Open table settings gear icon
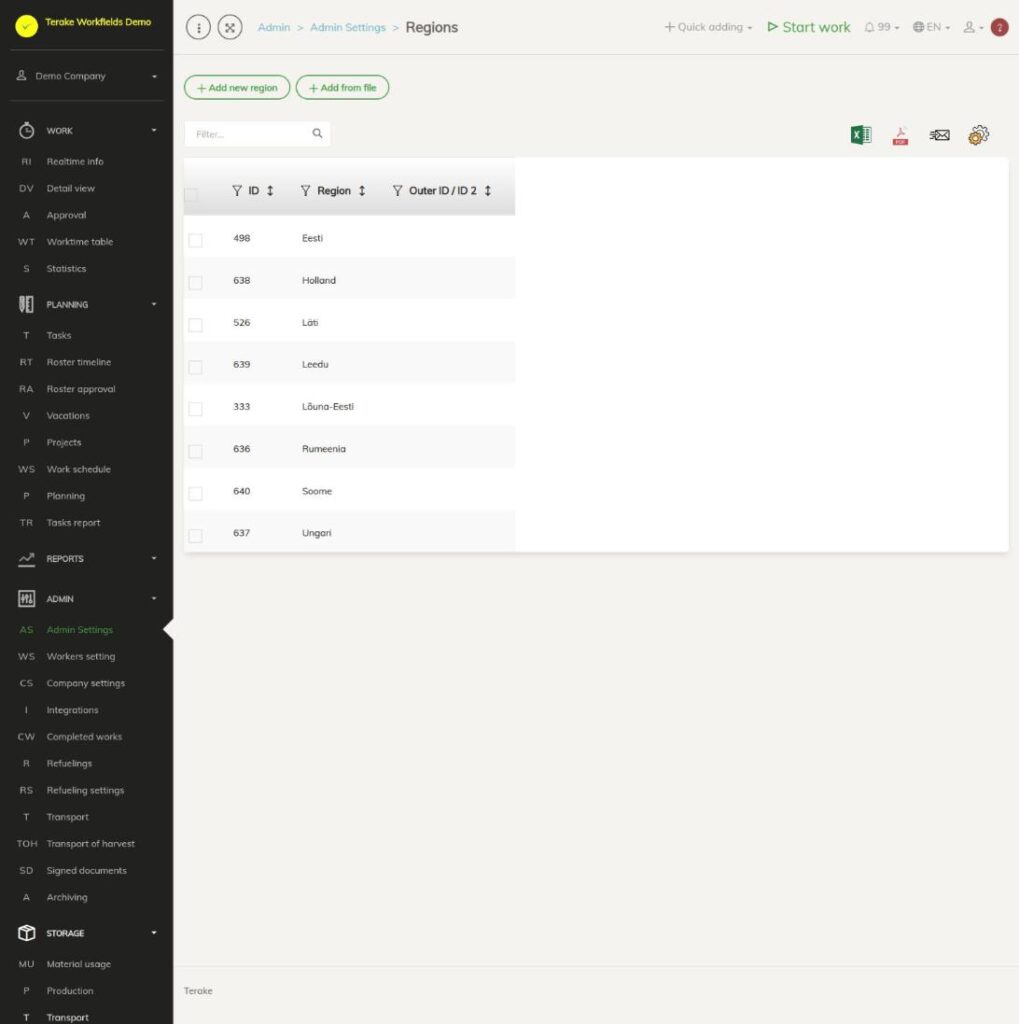 tap(979, 135)
